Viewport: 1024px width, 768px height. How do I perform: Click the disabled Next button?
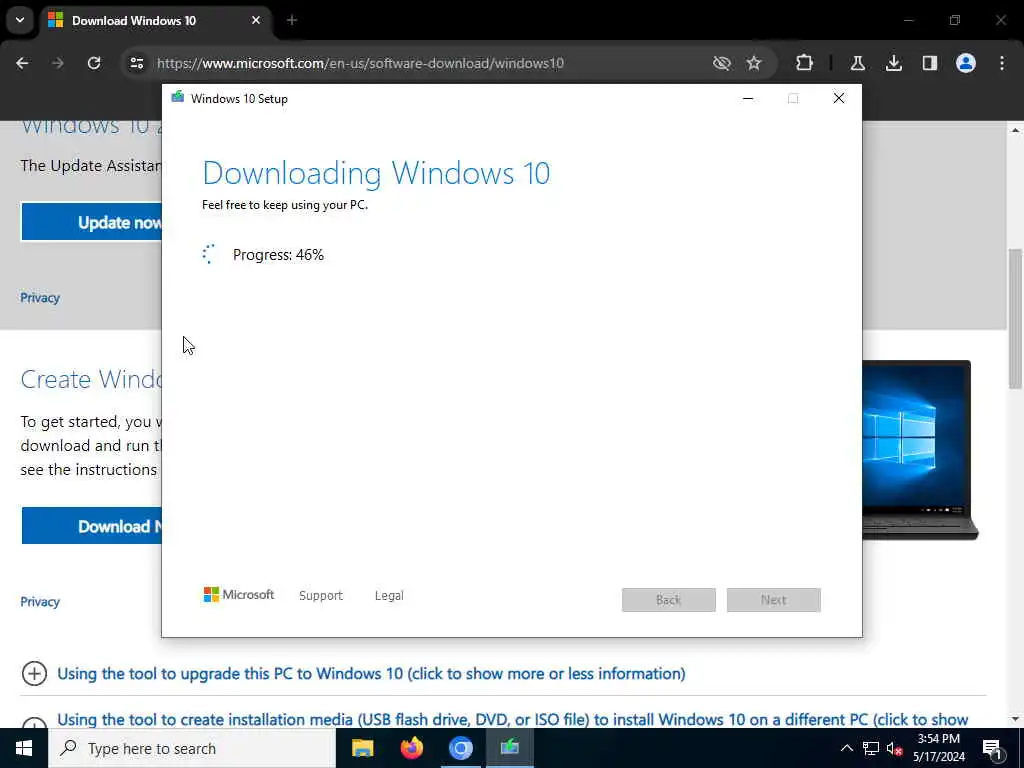click(x=774, y=600)
